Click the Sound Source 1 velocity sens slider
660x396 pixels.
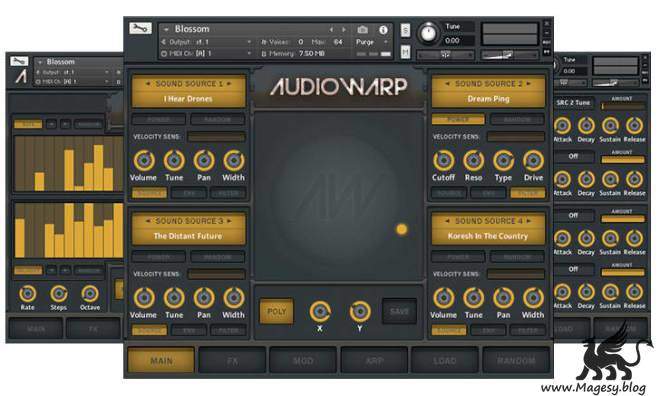[x=216, y=137]
